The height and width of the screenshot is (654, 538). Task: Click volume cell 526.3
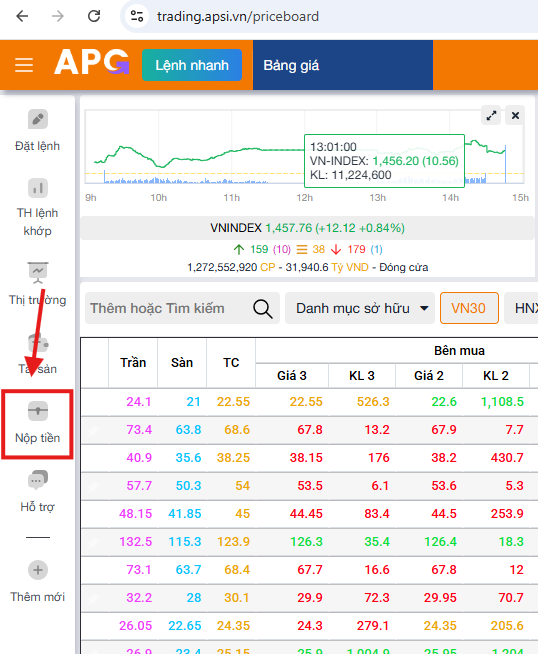(x=373, y=402)
